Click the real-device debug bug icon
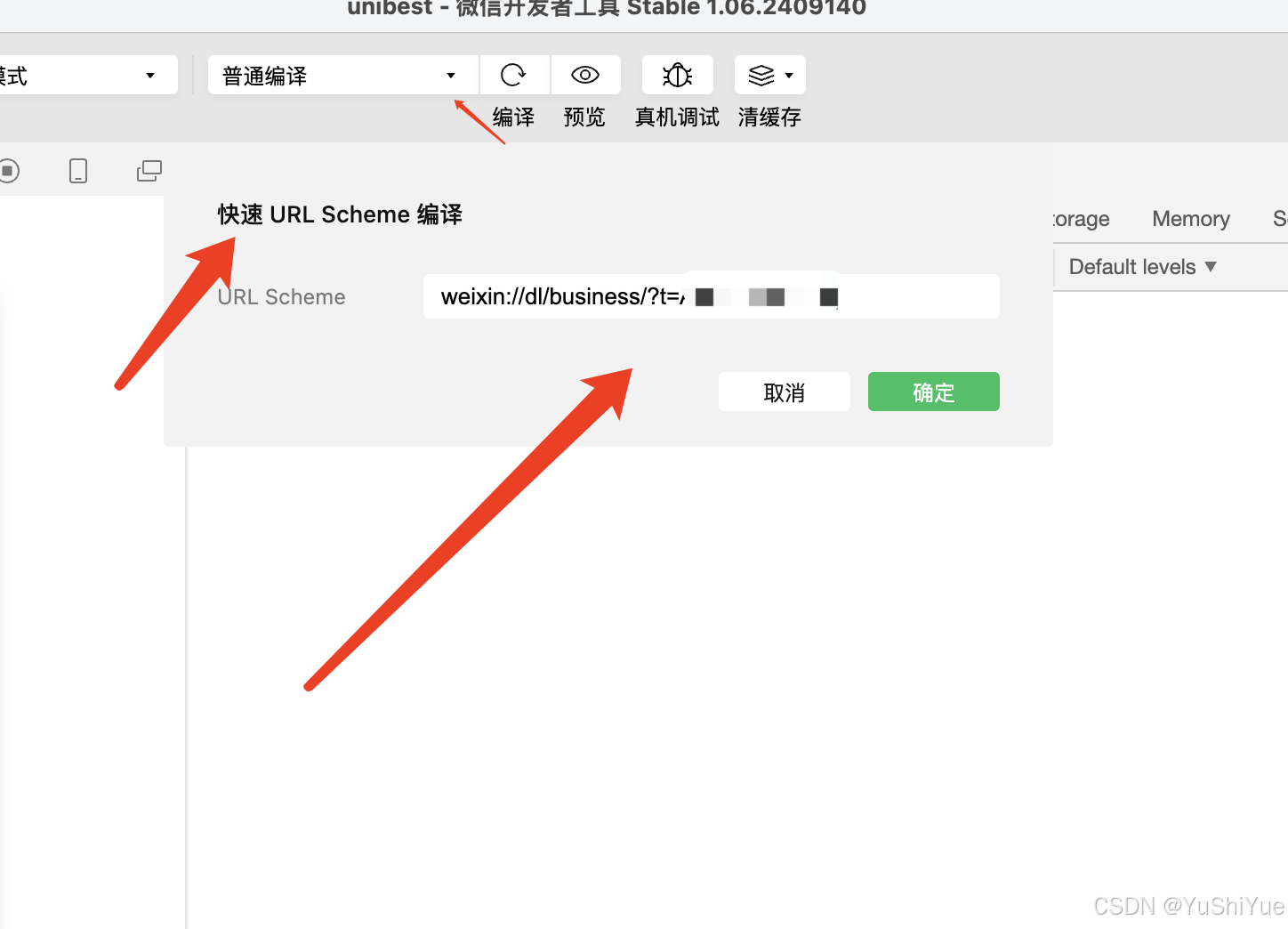This screenshot has height=929, width=1288. pos(677,75)
